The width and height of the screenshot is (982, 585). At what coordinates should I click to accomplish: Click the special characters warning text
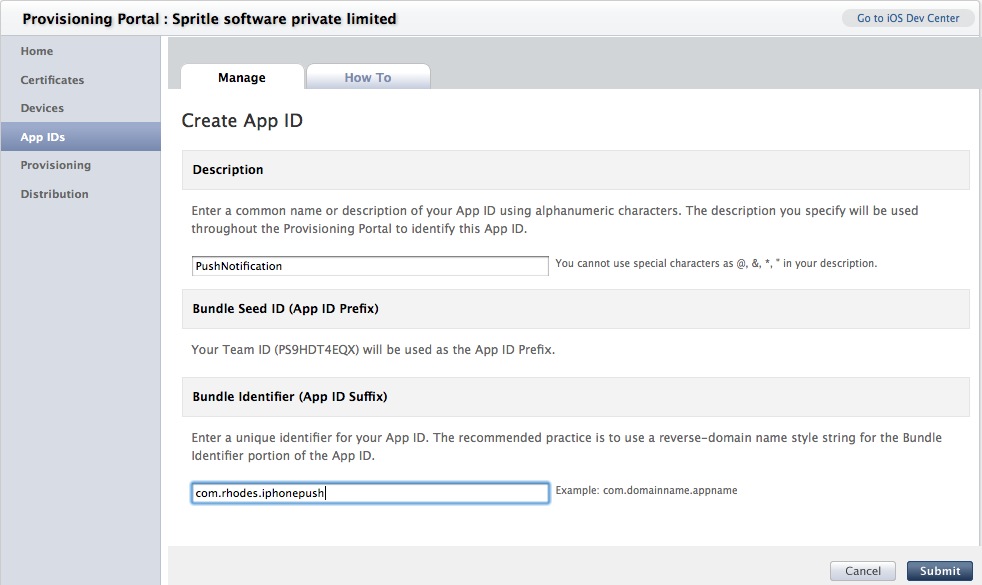716,264
